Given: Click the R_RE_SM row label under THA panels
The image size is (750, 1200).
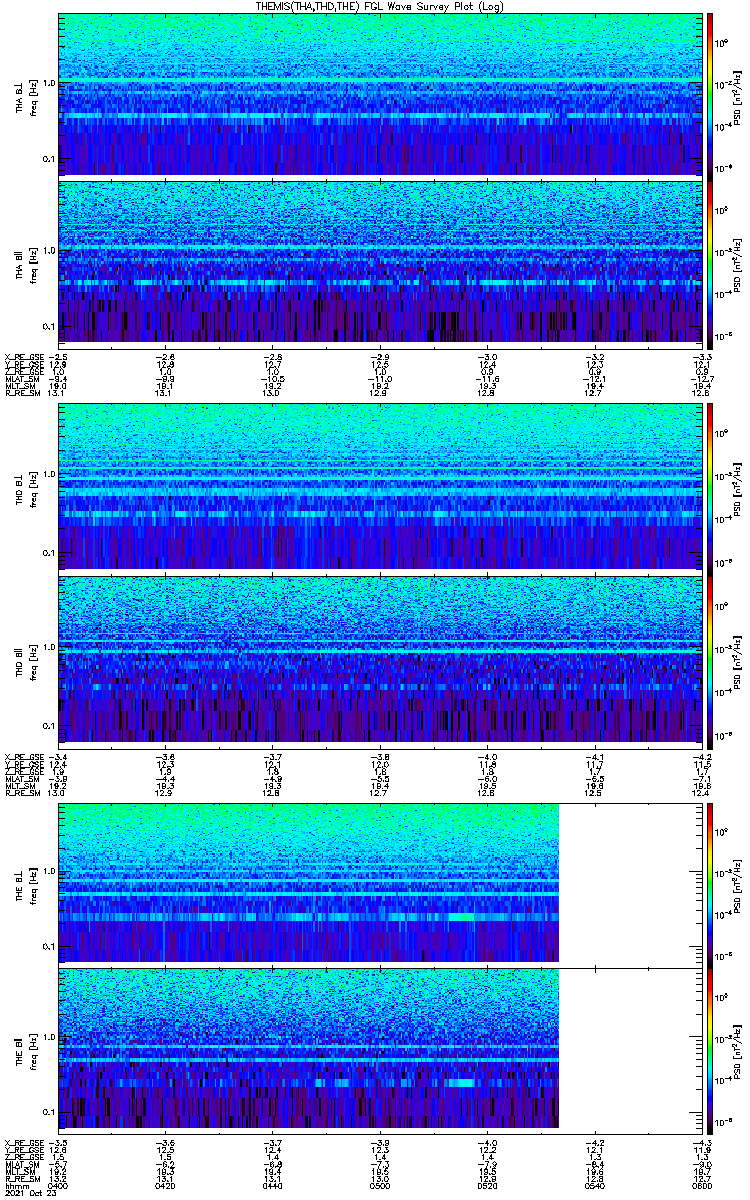Looking at the screenshot, I should 21,394.
